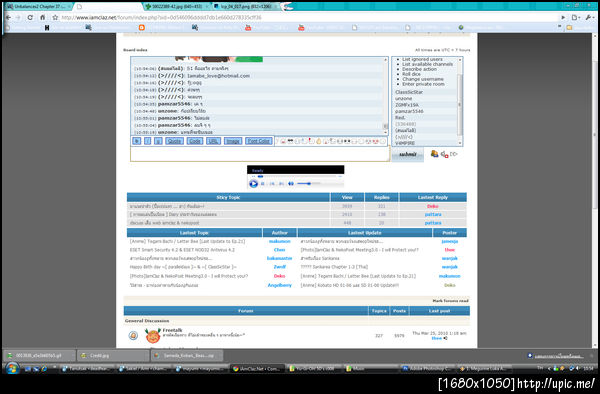This screenshot has width=600, height=394.
Task: Toggle chat sound speaker icon
Action: point(444,155)
